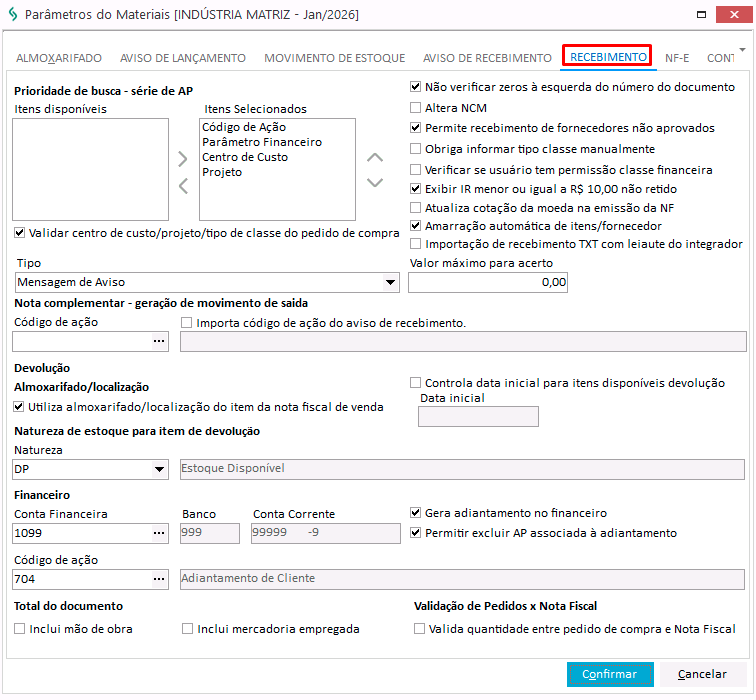This screenshot has height=700, width=756.
Task: Enable Valida quantidade entre pedido e Nota Fiscal
Action: (x=419, y=629)
